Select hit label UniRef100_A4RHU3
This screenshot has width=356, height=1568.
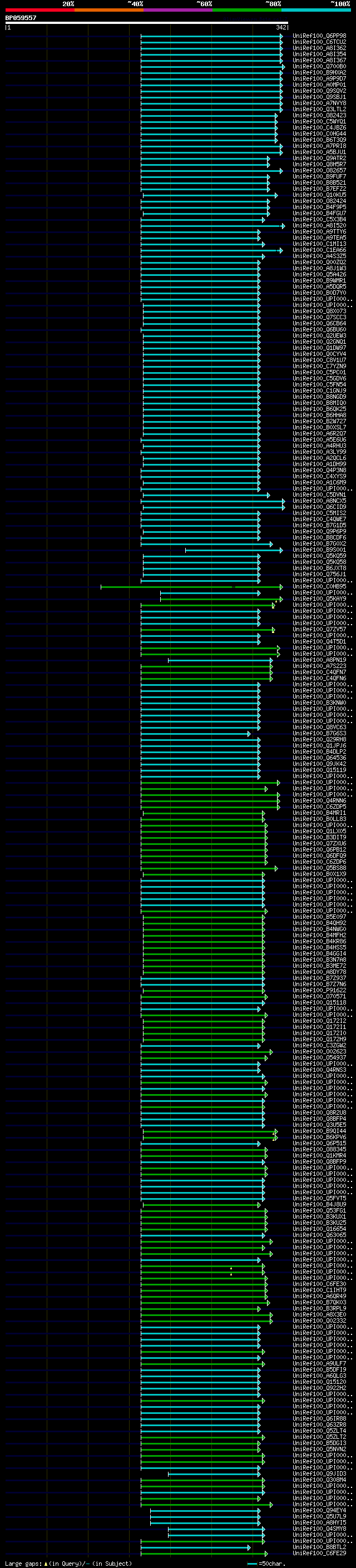click(319, 446)
